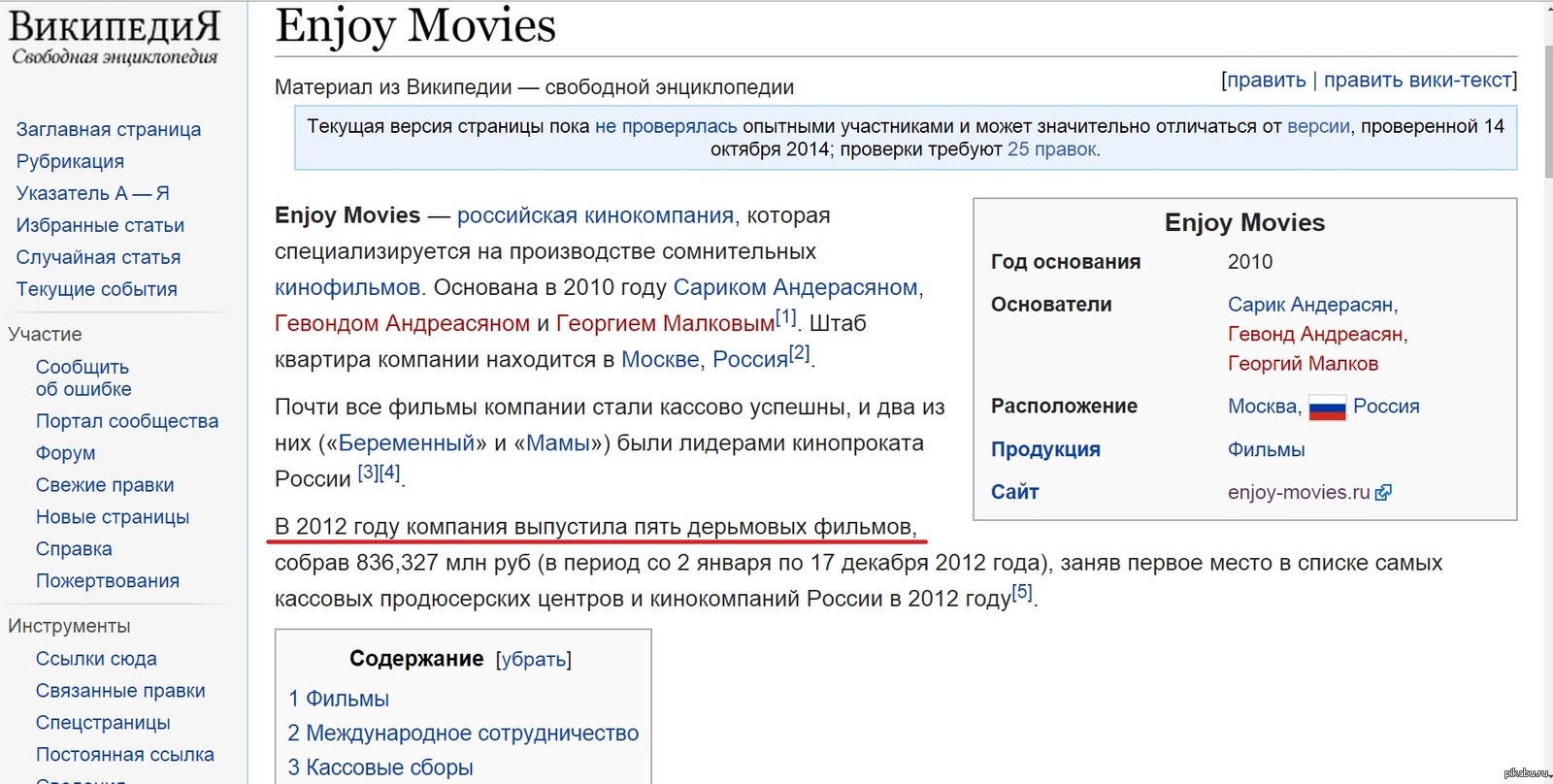This screenshot has height=784, width=1553.
Task: Visit enjoy-movies.ru website link
Action: (x=1299, y=492)
